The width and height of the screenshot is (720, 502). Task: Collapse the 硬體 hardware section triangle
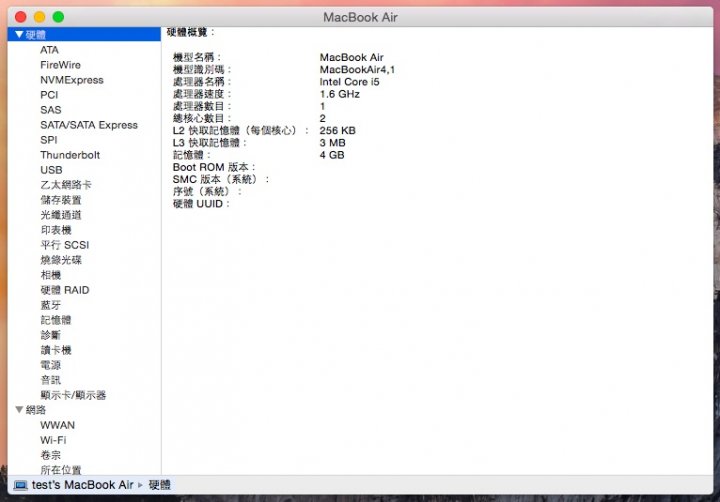(19, 34)
